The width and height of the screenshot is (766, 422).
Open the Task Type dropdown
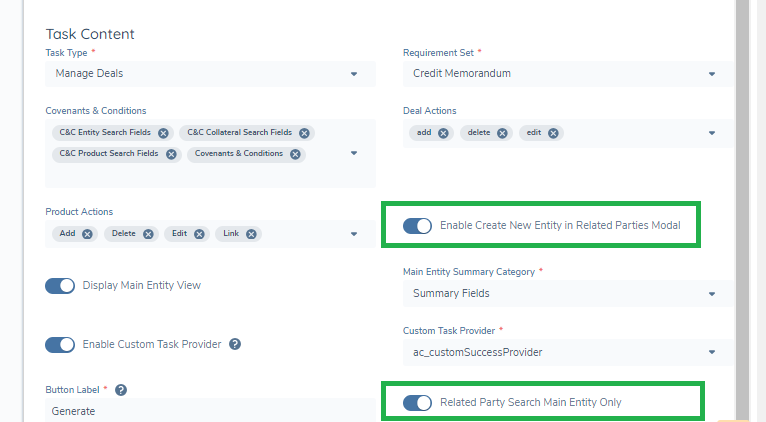pyautogui.click(x=354, y=74)
